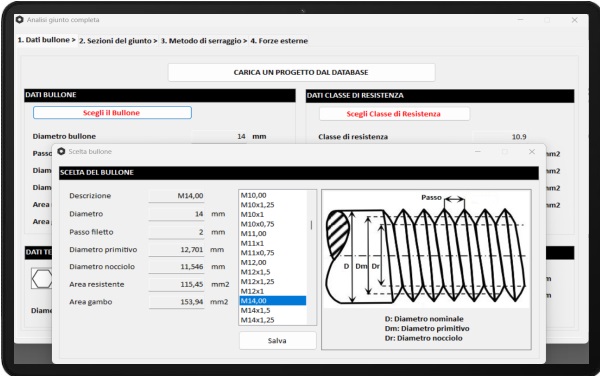Select the highlighted M14,00 list entry
600x376 pixels.
coord(272,301)
